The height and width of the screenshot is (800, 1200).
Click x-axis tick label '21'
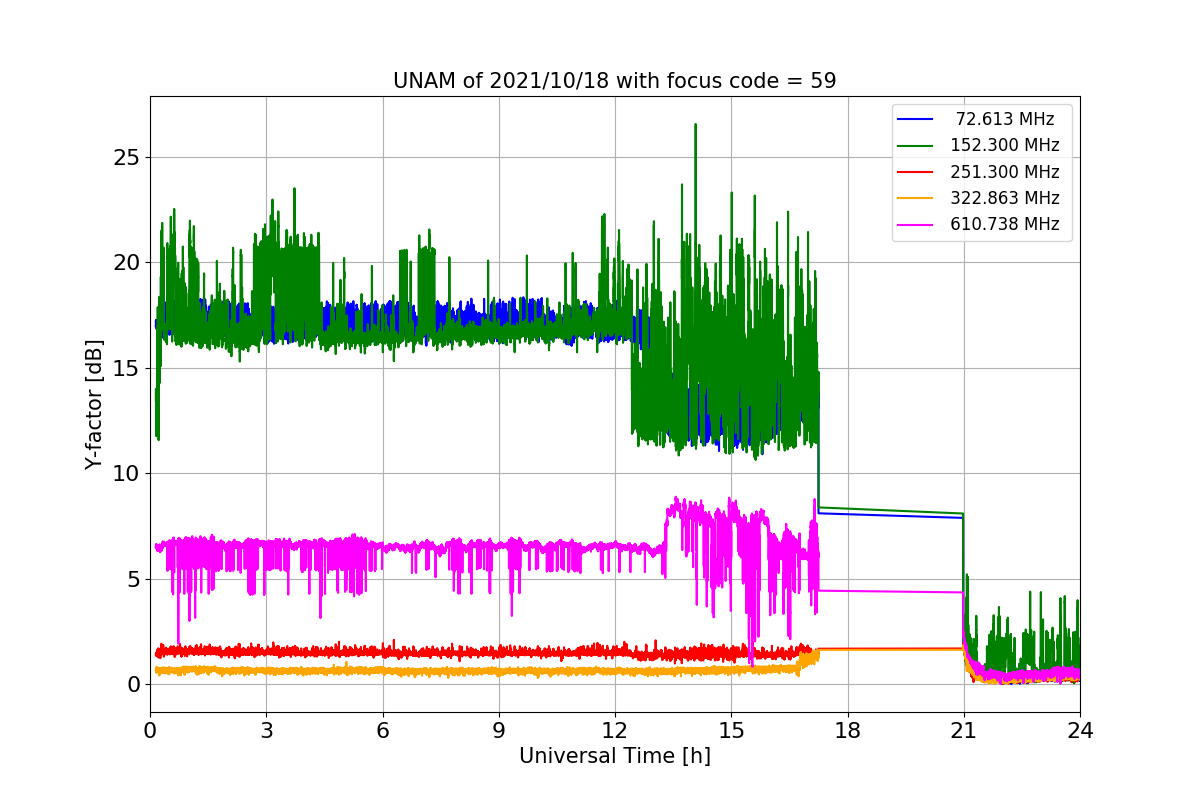963,731
